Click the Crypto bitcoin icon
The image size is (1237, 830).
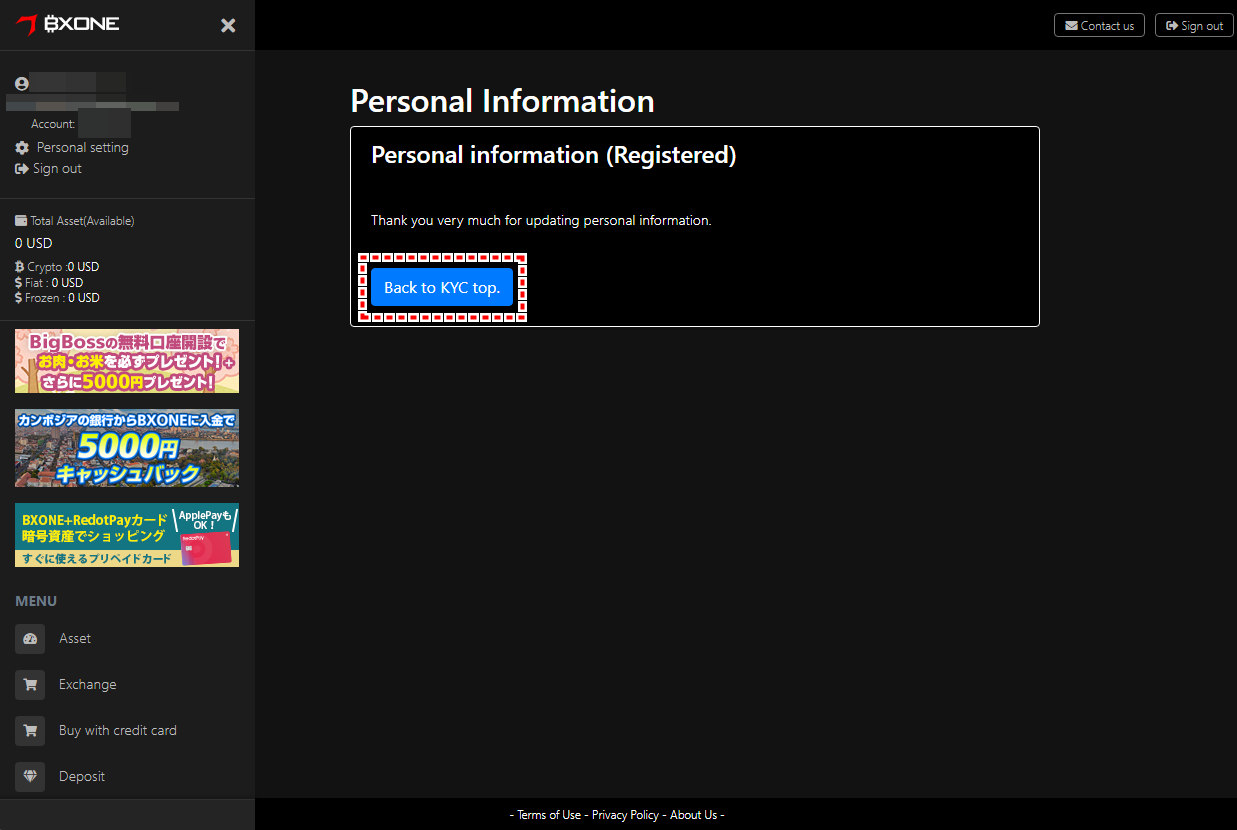pyautogui.click(x=20, y=267)
